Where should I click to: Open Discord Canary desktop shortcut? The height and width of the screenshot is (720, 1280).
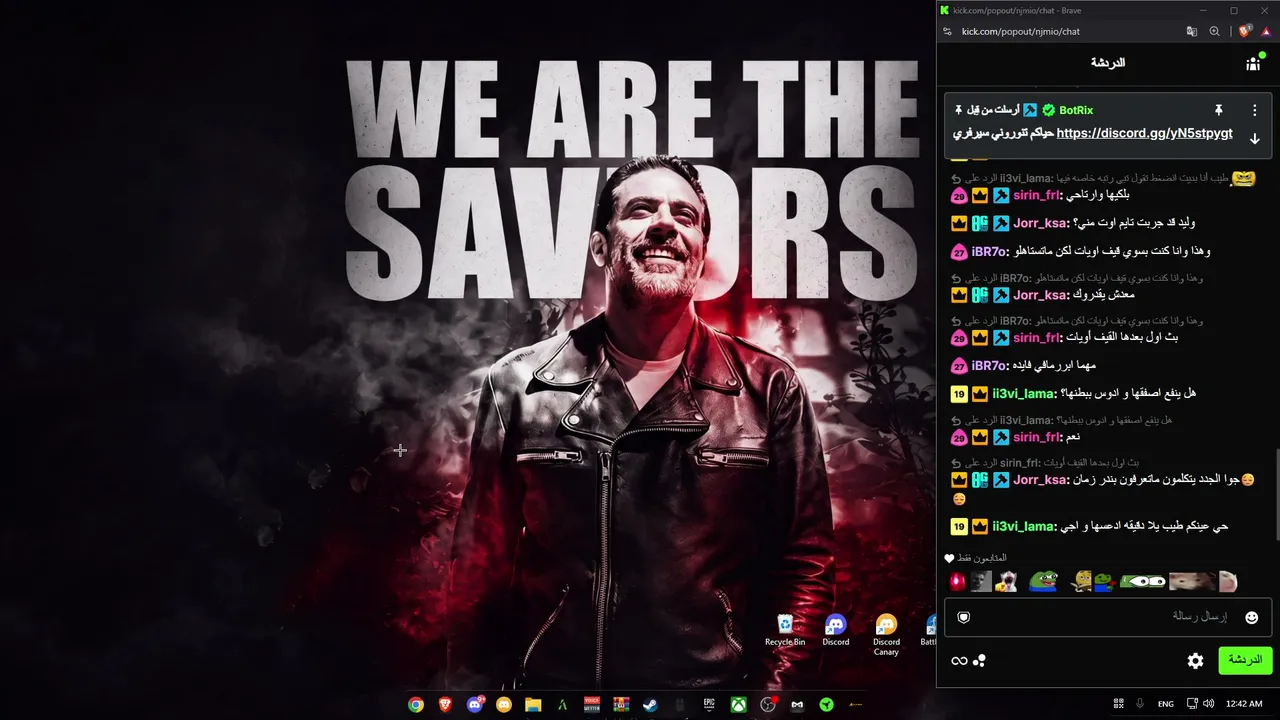(x=886, y=636)
